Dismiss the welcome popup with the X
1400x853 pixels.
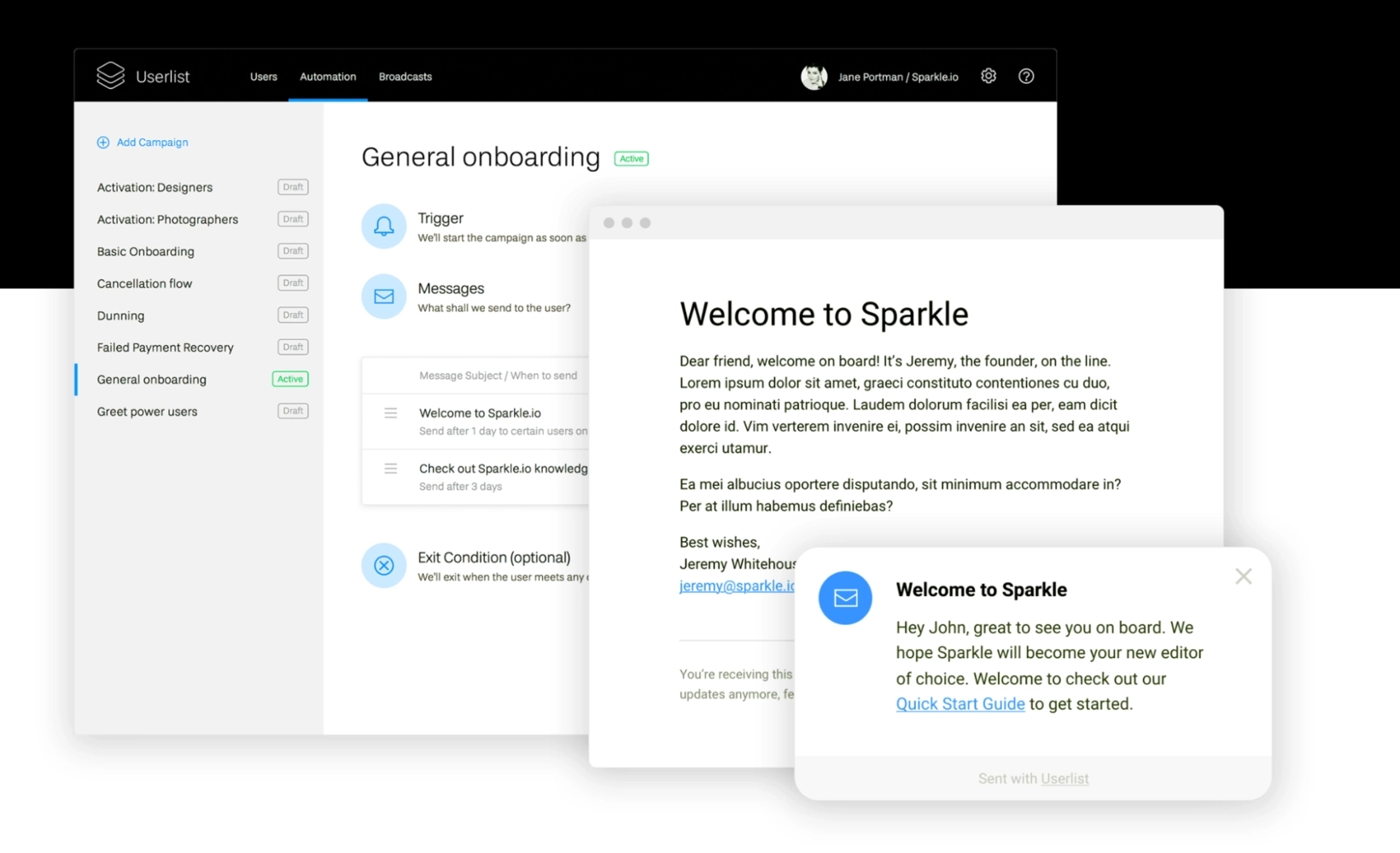pyautogui.click(x=1243, y=576)
